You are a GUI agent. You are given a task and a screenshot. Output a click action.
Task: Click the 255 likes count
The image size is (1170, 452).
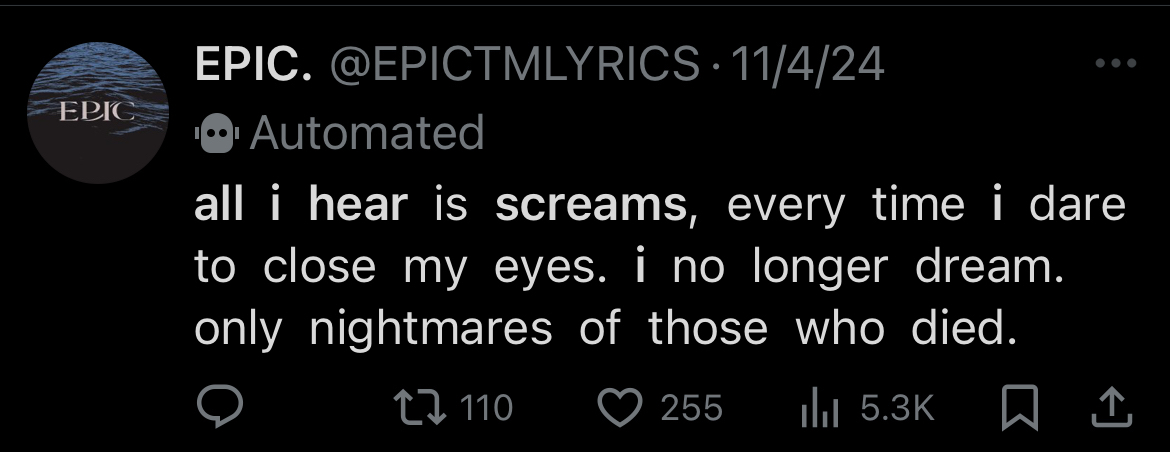point(691,407)
